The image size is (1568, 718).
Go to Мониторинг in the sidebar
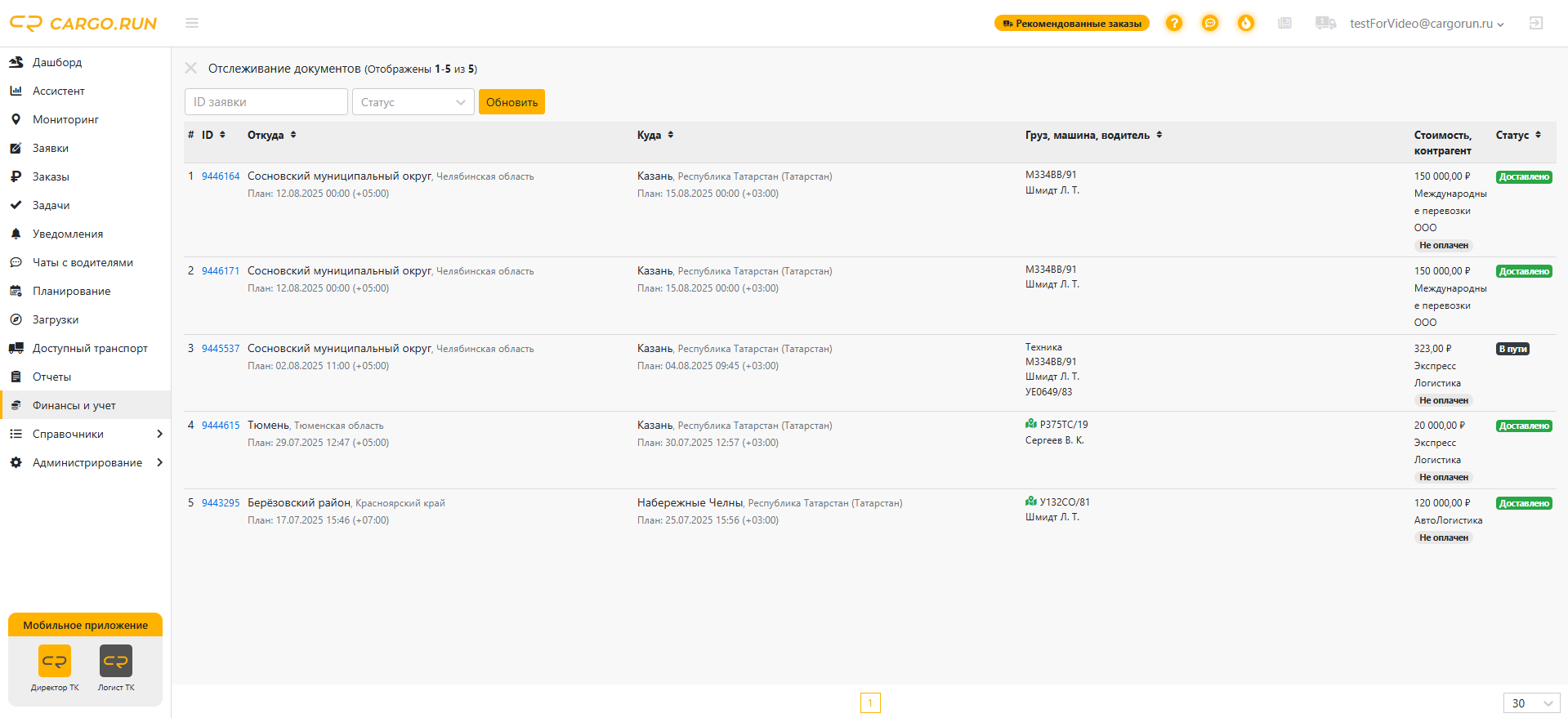(x=65, y=119)
